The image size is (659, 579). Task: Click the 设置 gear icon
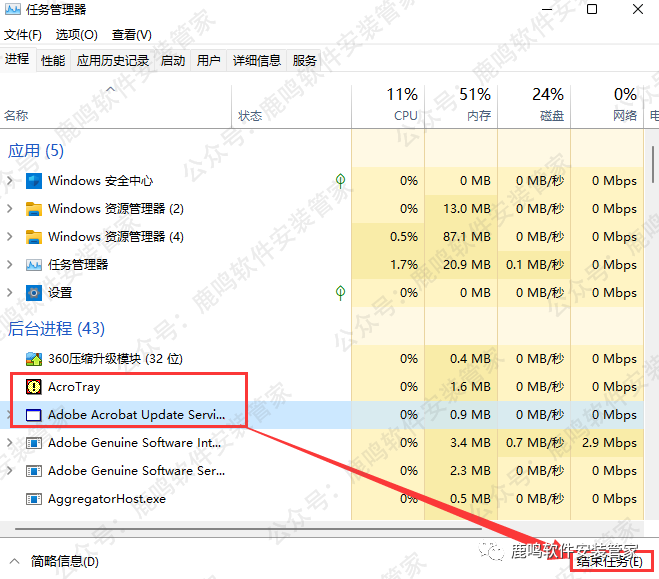pyautogui.click(x=34, y=293)
